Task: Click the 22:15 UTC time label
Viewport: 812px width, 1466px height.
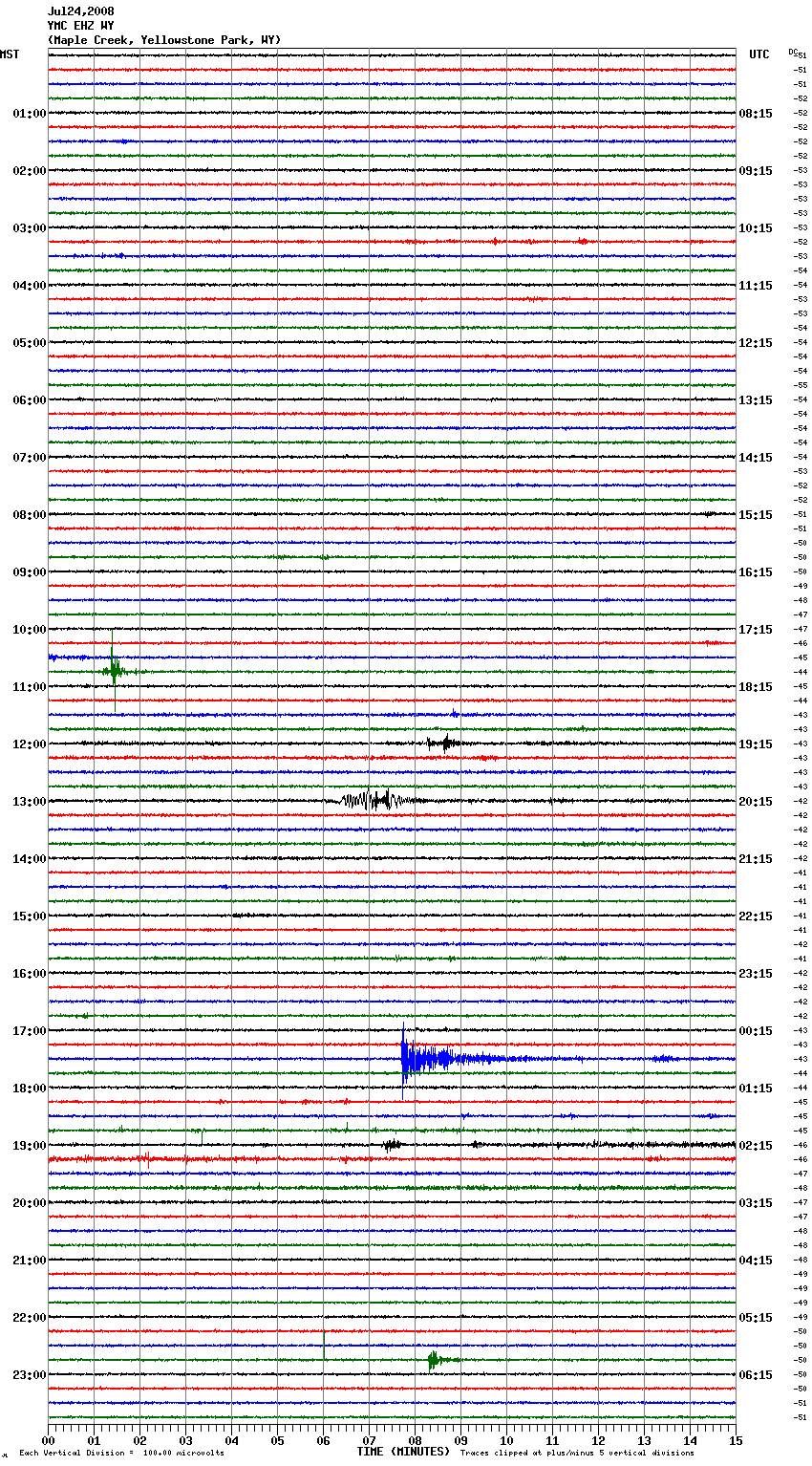Action: tap(756, 916)
